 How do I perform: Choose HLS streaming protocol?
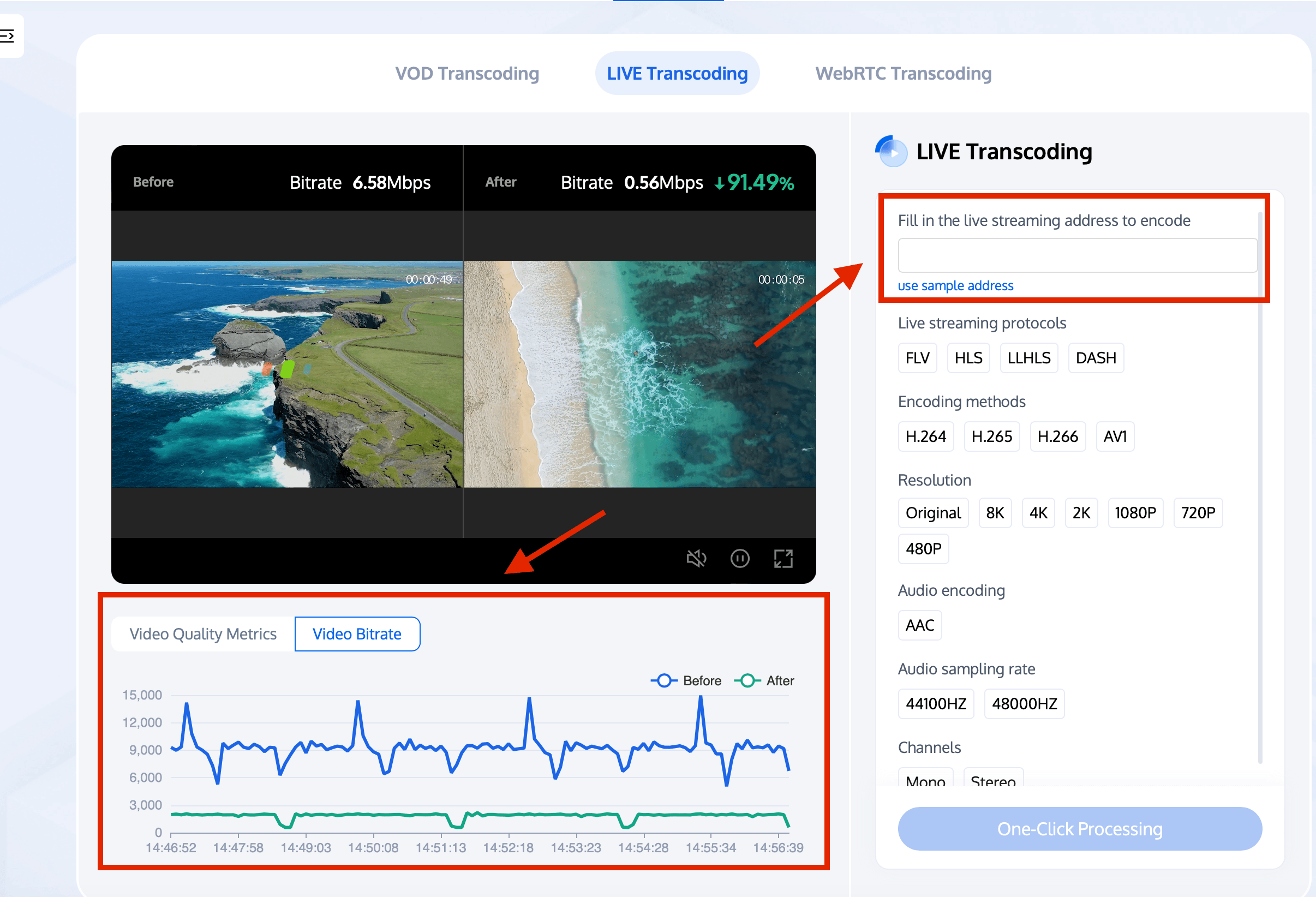click(x=968, y=358)
